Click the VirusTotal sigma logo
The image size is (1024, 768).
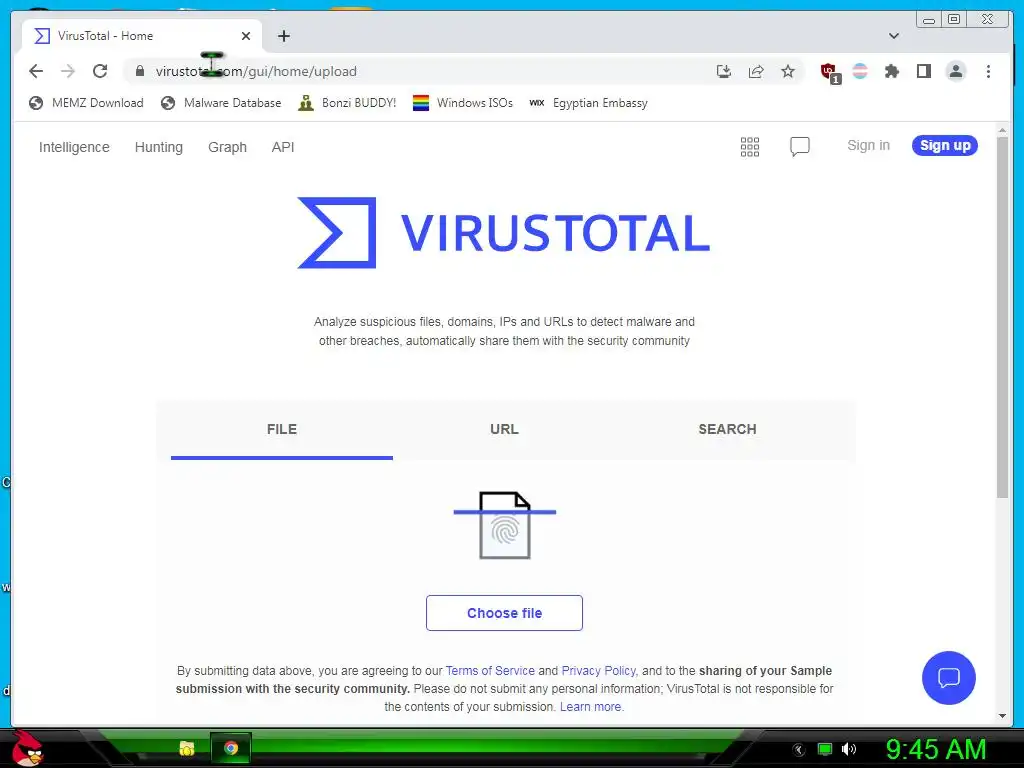pos(336,232)
